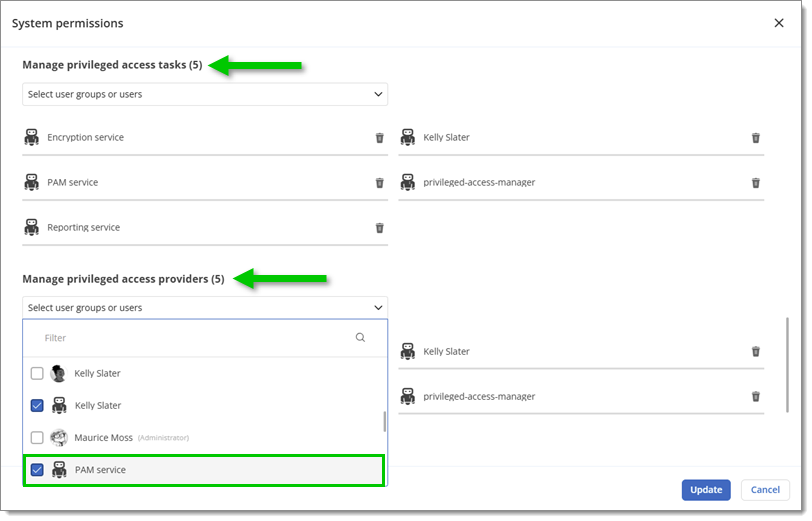
Task: Click 'Manage privileged access tasks (5)' heading
Action: [x=112, y=65]
